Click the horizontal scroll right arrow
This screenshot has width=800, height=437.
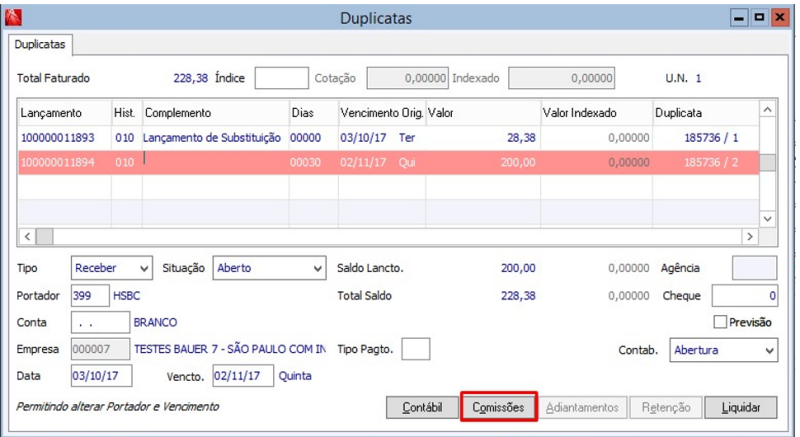pos(749,237)
